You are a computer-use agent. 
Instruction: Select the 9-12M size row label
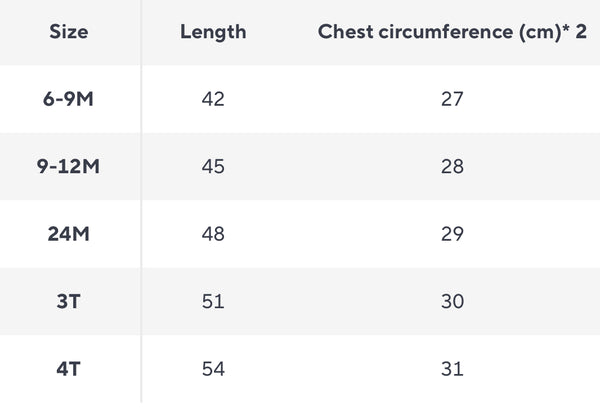coord(68,167)
